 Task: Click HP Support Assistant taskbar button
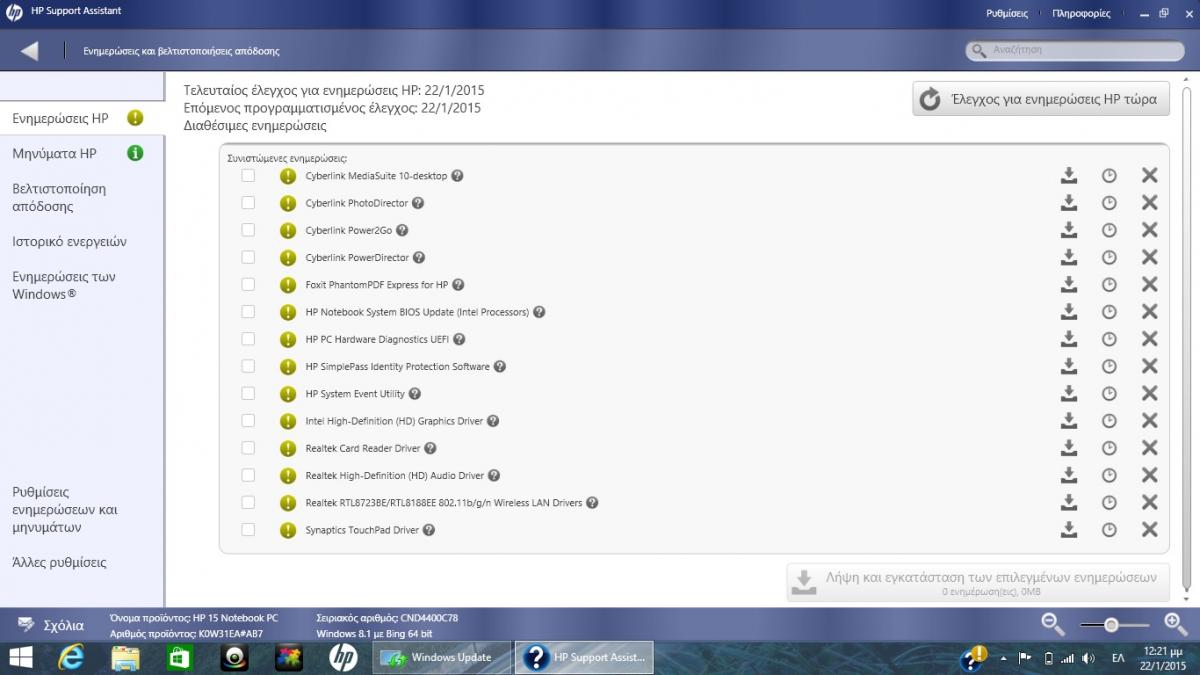[x=585, y=657]
